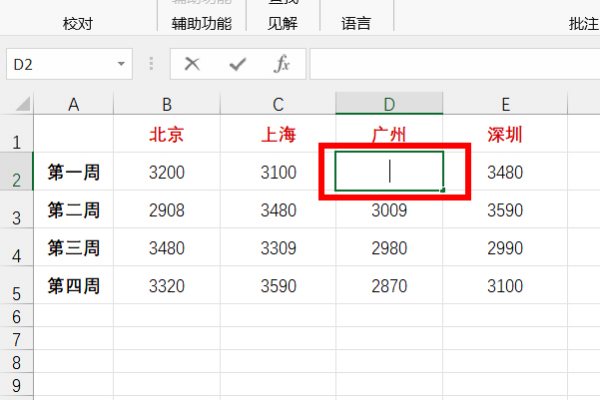Select cell D5 containing 2870

coord(389,285)
